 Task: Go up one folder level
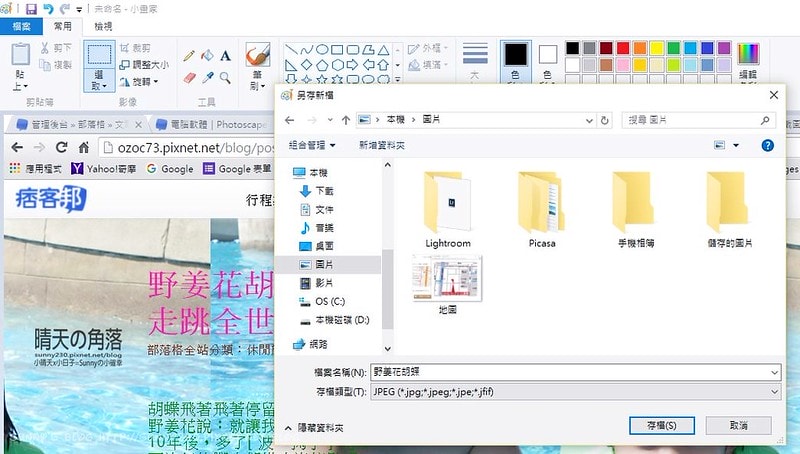tap(346, 120)
